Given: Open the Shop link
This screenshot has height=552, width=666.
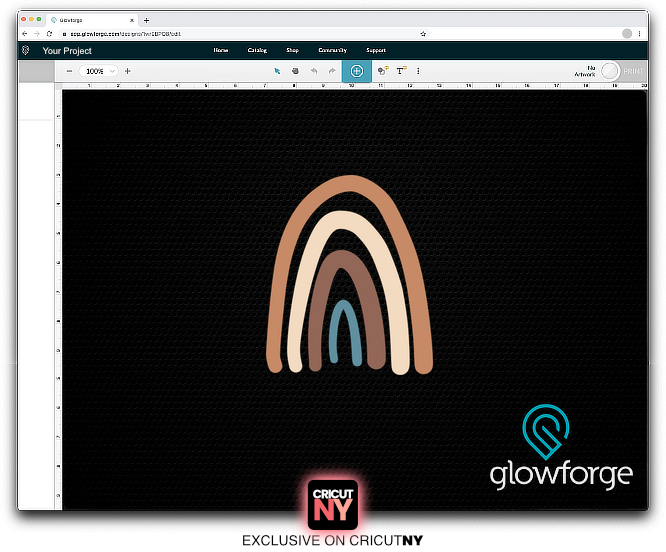Looking at the screenshot, I should (292, 50).
